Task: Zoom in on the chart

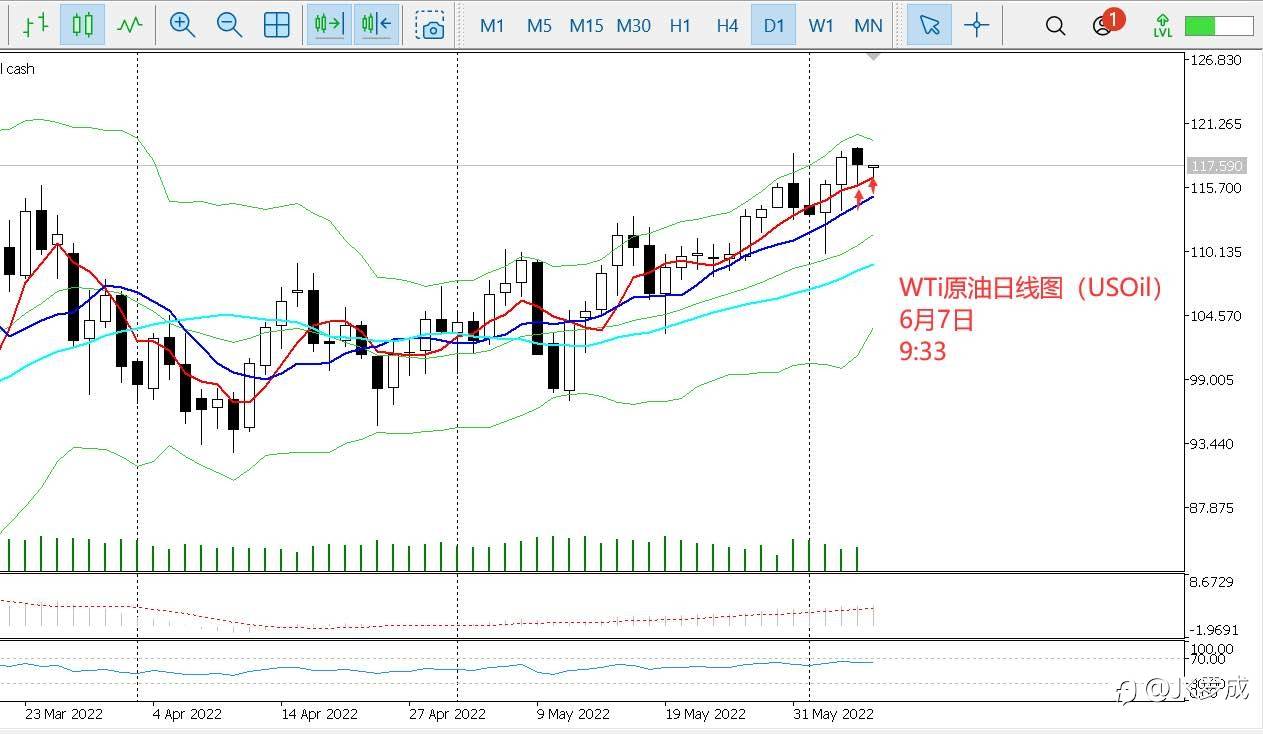Action: tap(182, 25)
